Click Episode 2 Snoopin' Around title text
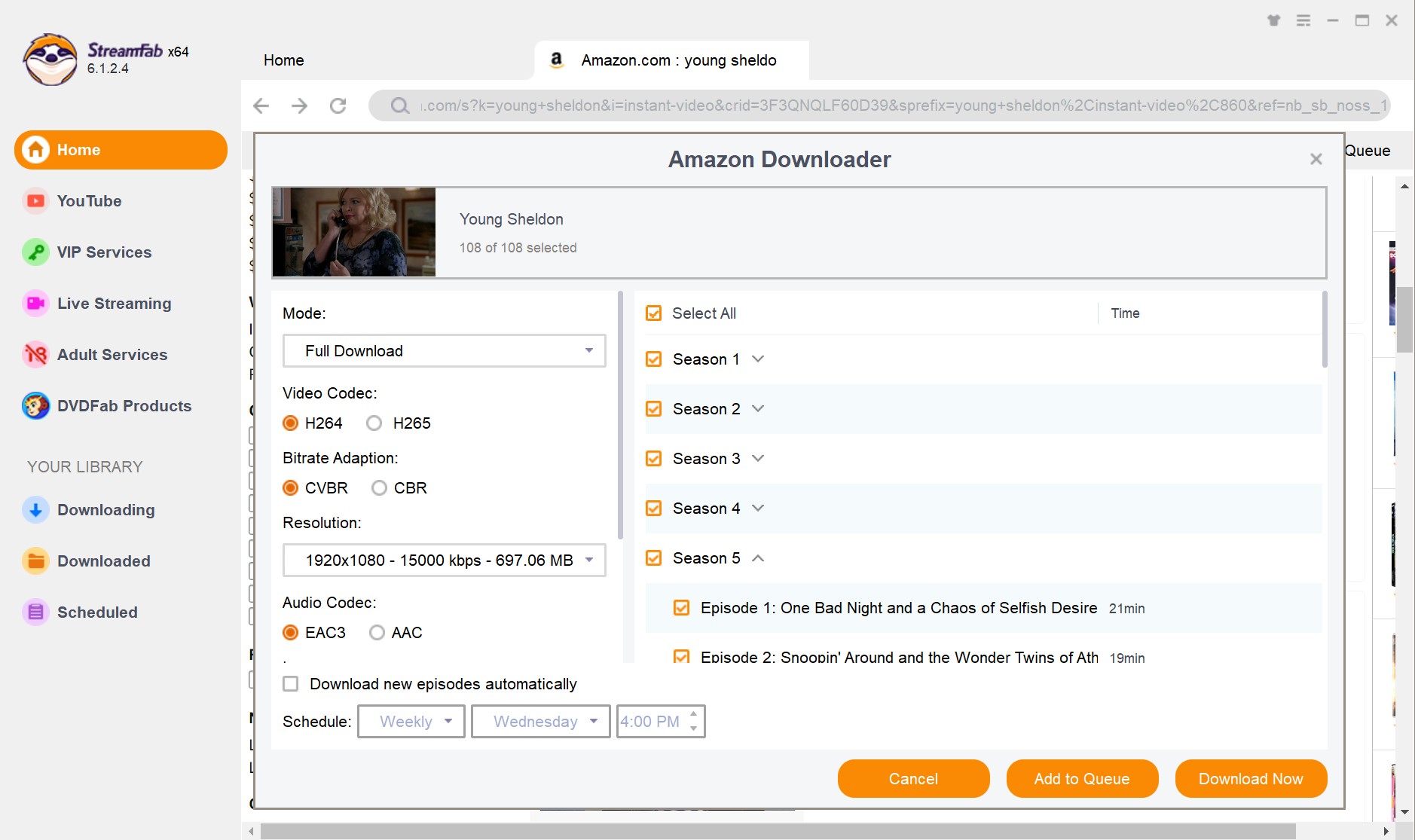This screenshot has width=1415, height=840. [900, 658]
